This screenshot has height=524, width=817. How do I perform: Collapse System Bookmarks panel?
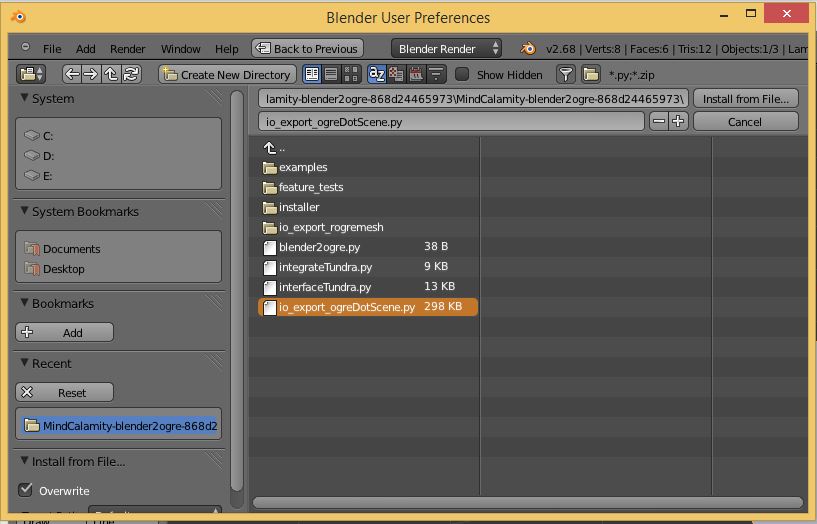coord(24,210)
